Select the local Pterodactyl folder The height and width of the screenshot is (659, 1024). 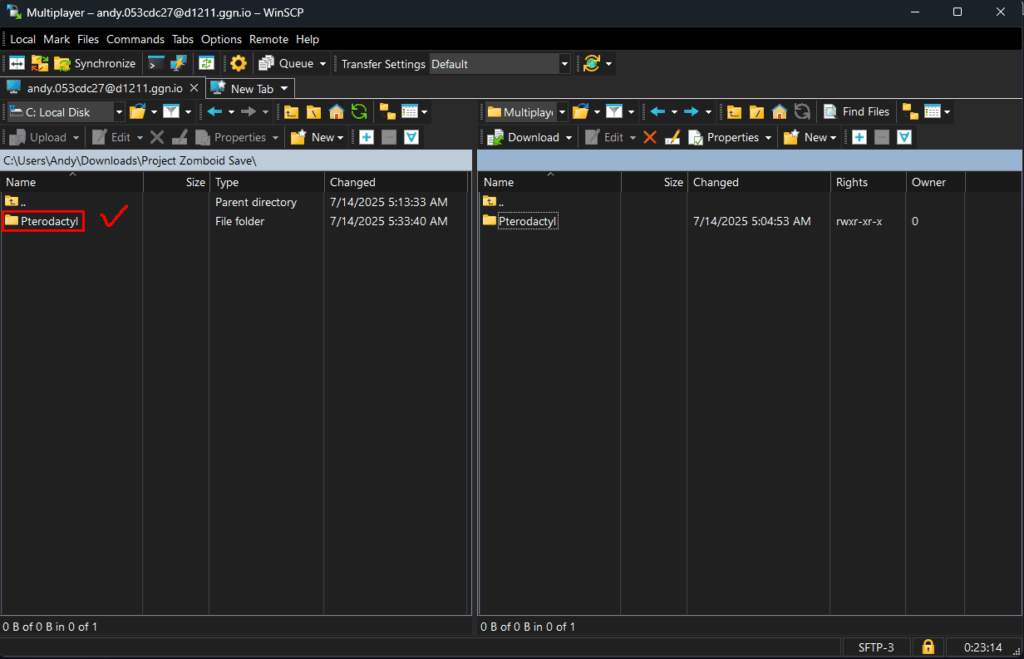pyautogui.click(x=49, y=221)
